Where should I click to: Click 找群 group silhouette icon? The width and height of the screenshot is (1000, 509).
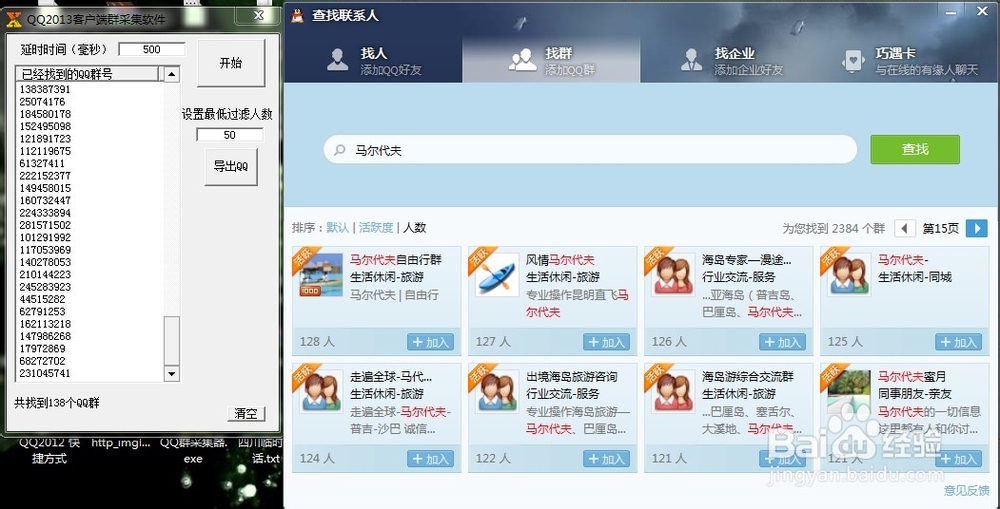522,60
